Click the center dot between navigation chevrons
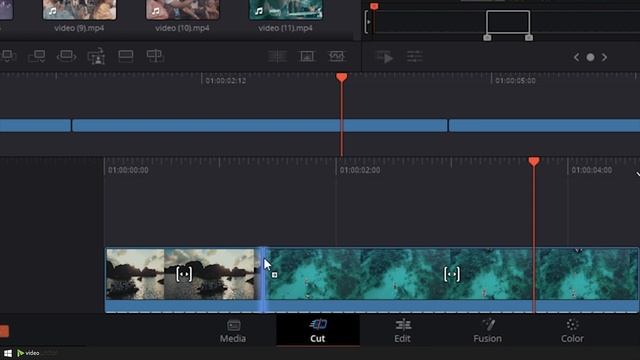 (x=590, y=57)
